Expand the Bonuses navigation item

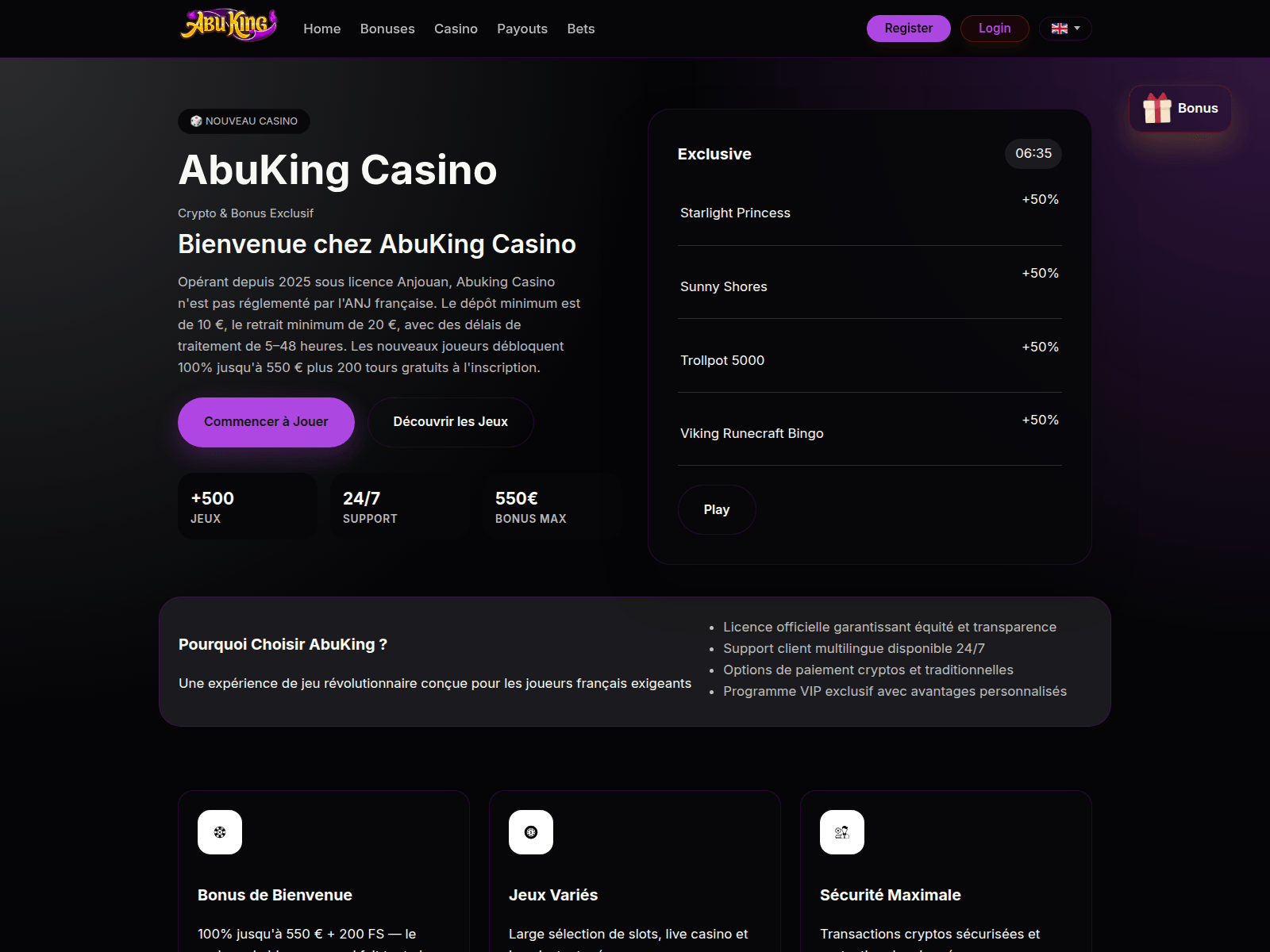pyautogui.click(x=387, y=29)
